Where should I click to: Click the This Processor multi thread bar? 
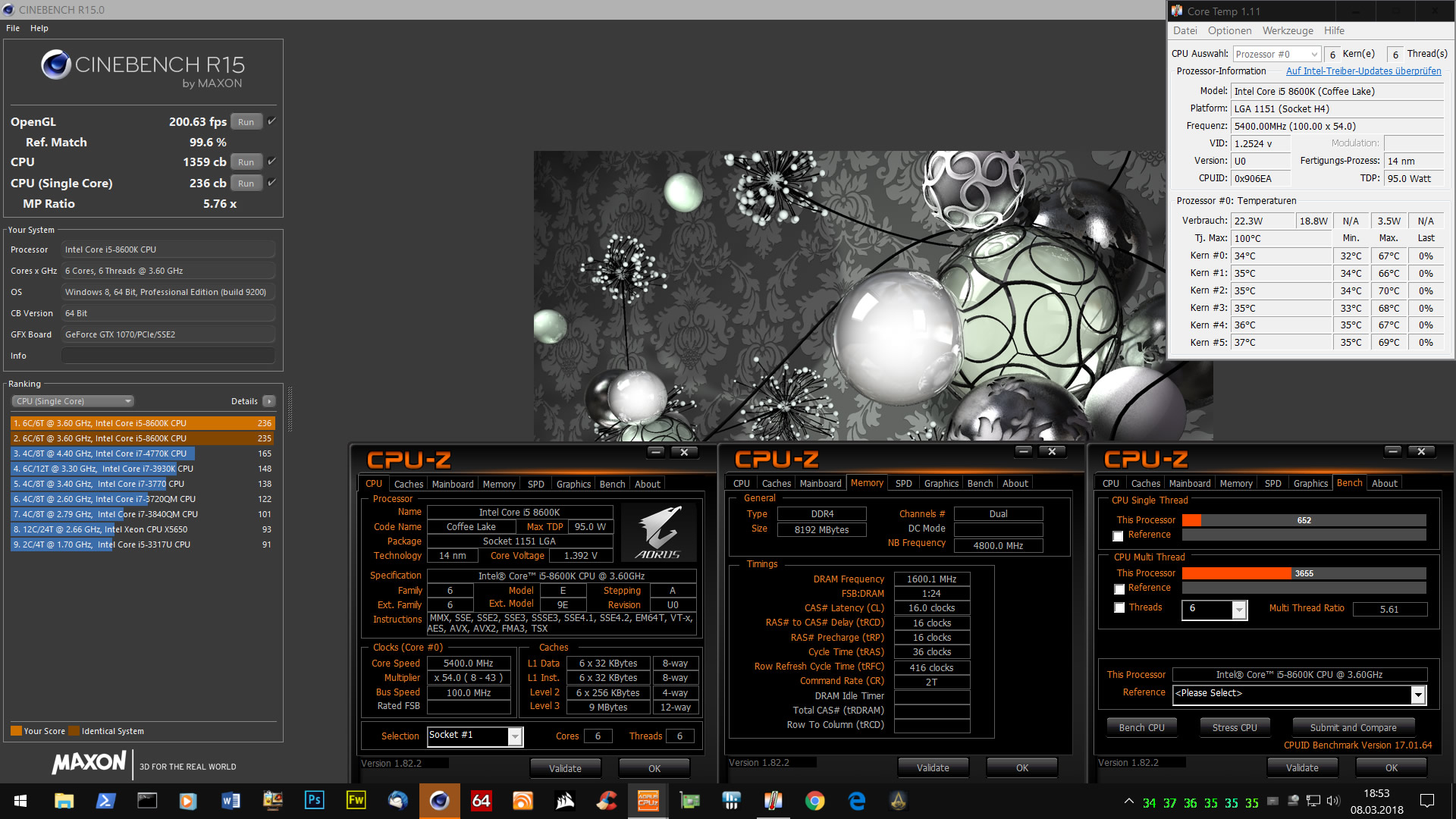pos(1304,573)
